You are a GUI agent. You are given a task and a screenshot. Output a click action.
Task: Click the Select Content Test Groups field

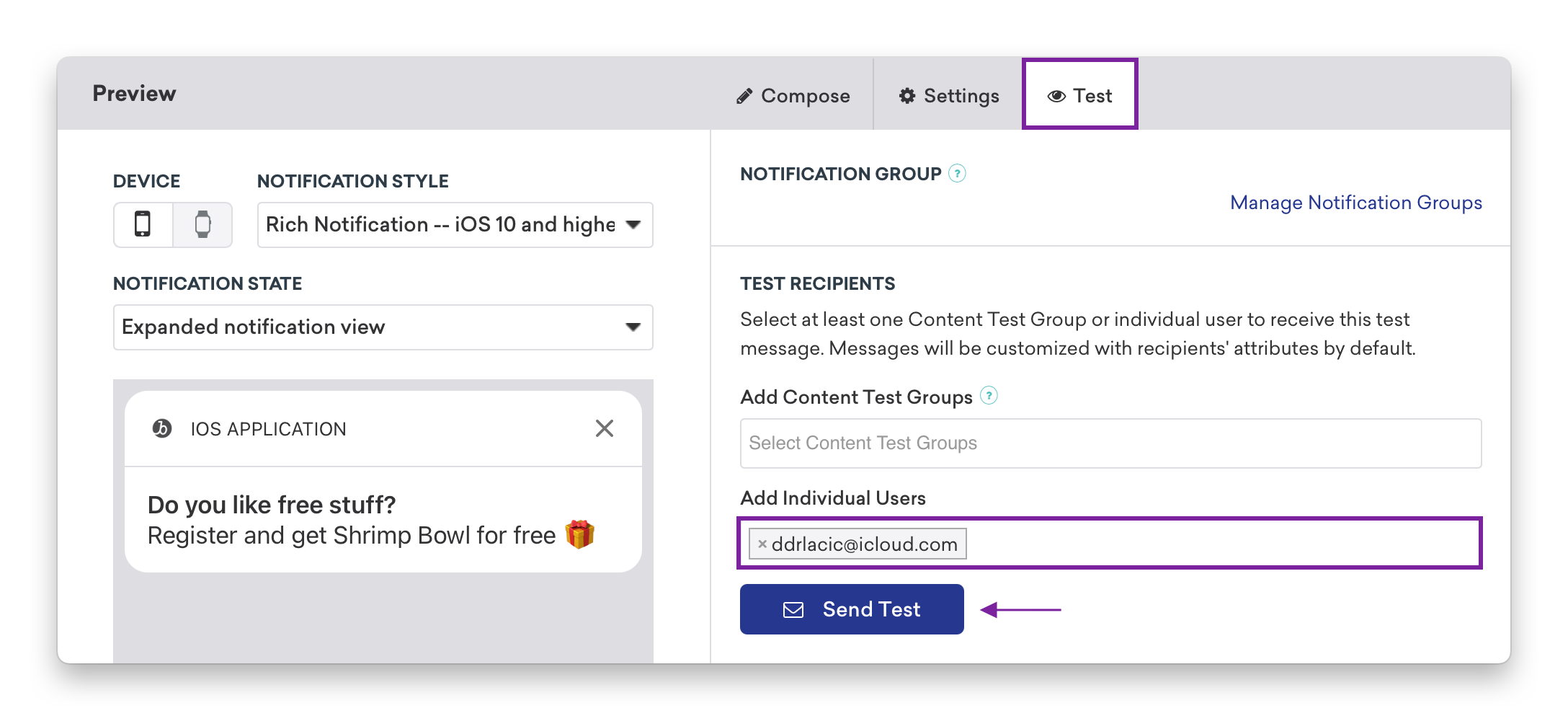(1110, 443)
